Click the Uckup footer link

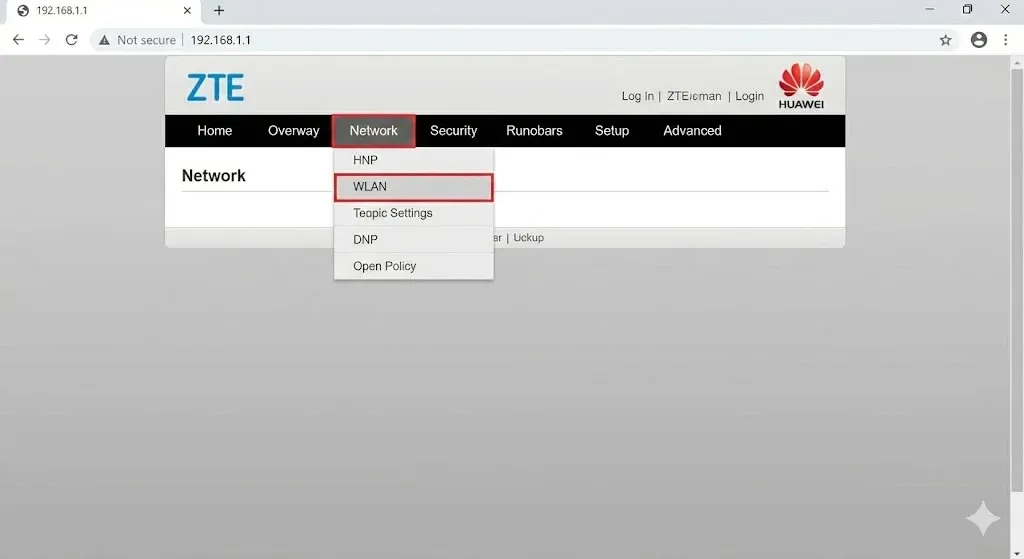point(528,238)
